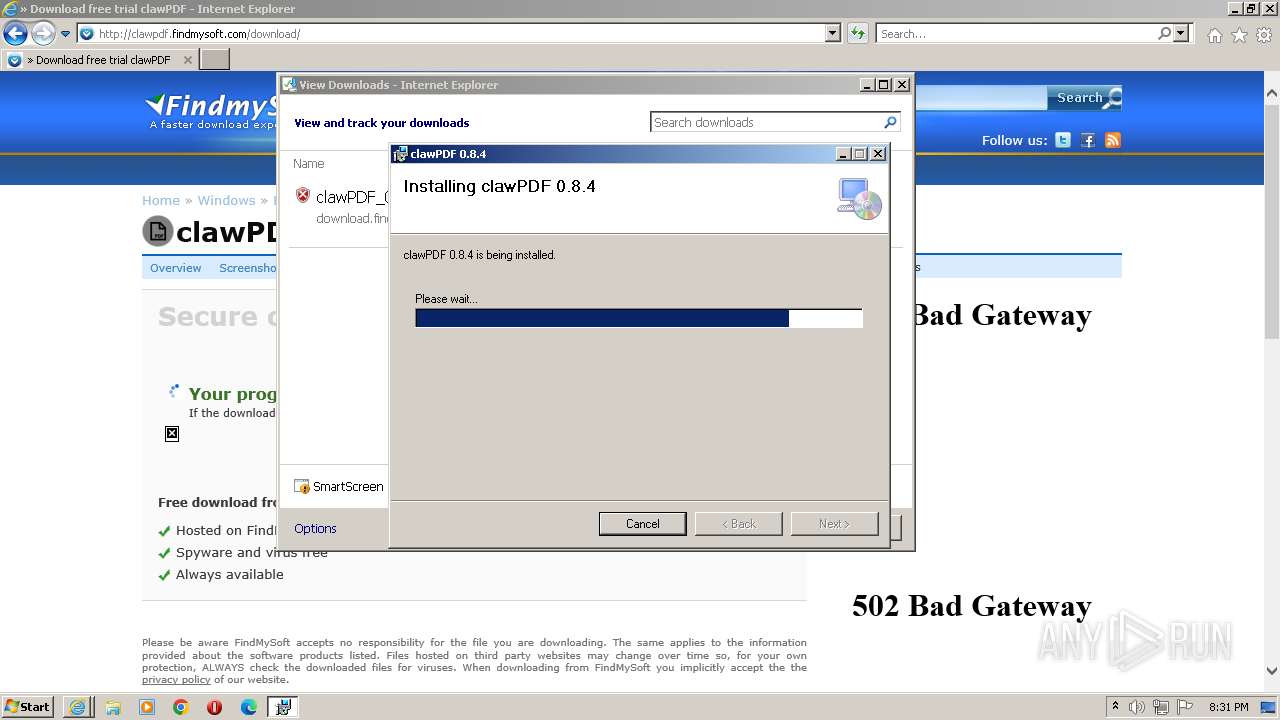The height and width of the screenshot is (720, 1280).
Task: Click the Action Center flag tray icon
Action: [1185, 707]
